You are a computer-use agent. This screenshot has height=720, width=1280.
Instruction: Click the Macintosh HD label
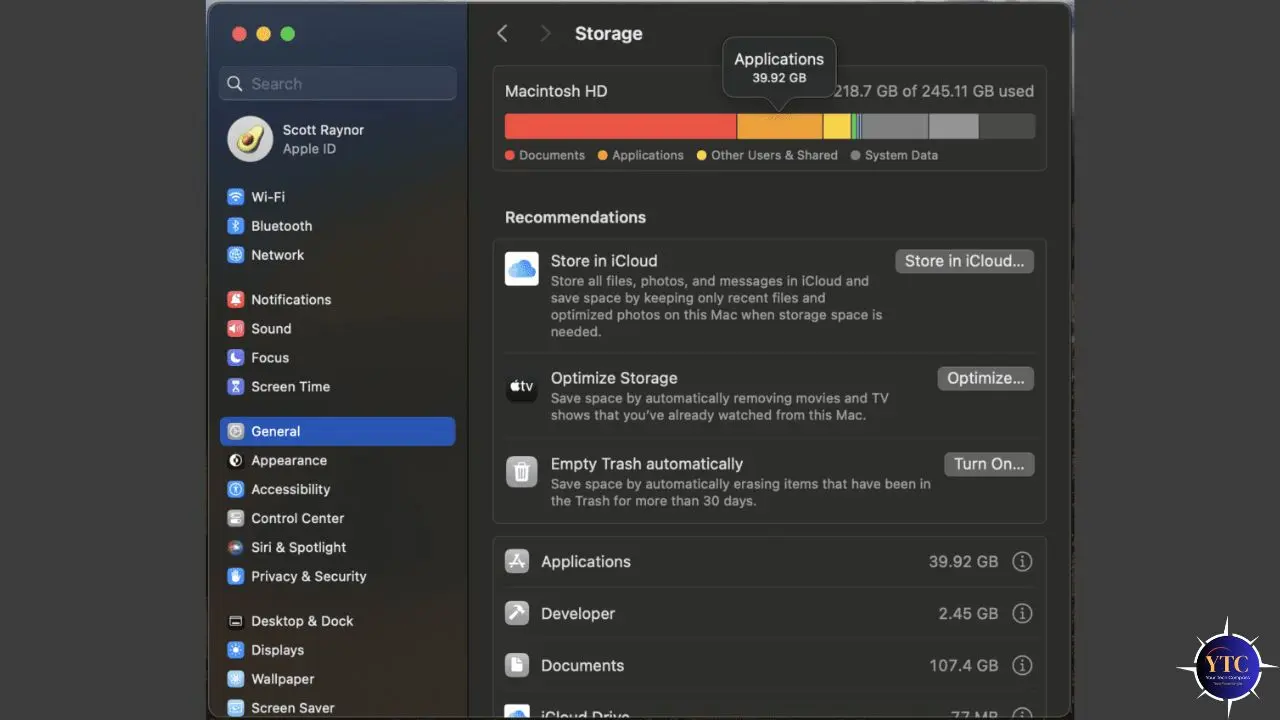[556, 91]
